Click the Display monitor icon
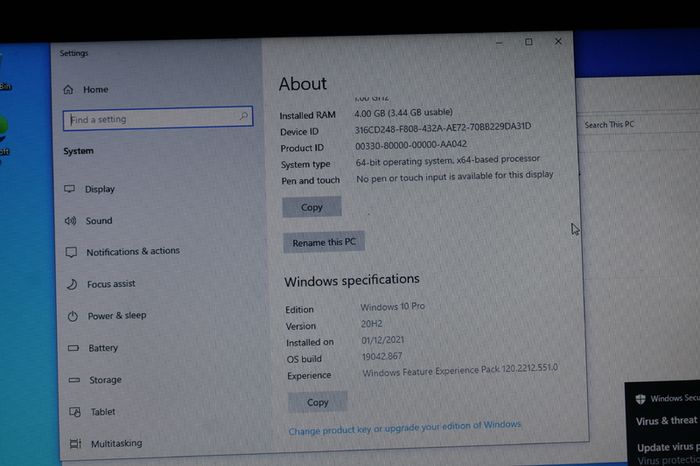 point(70,189)
